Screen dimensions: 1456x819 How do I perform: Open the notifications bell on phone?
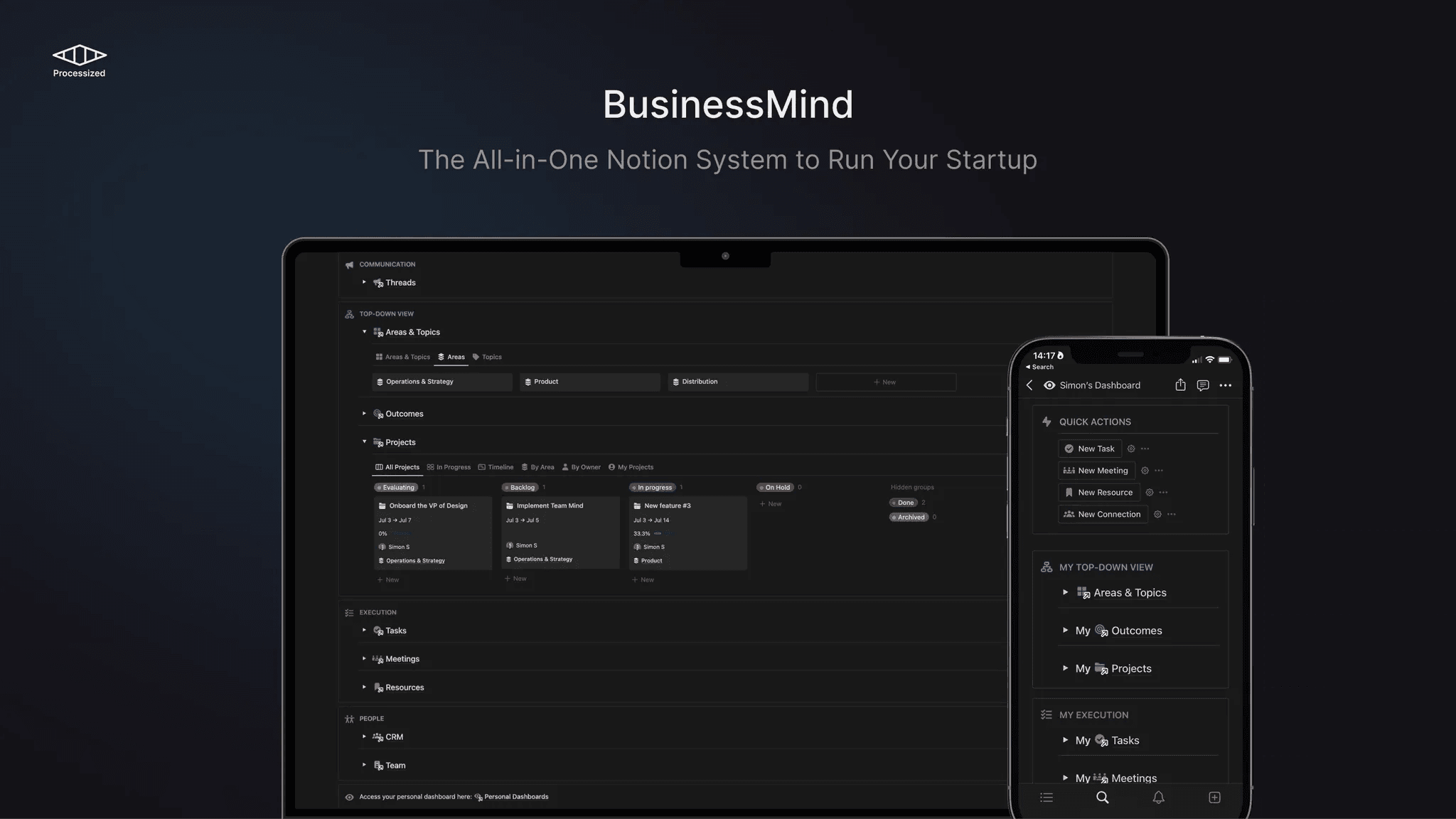[x=1158, y=797]
